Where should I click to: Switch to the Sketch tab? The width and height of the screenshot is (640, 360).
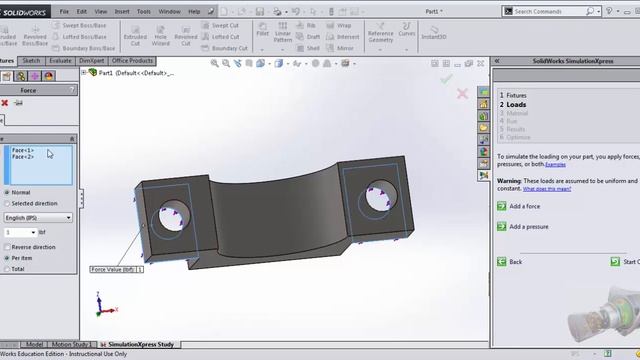31,61
